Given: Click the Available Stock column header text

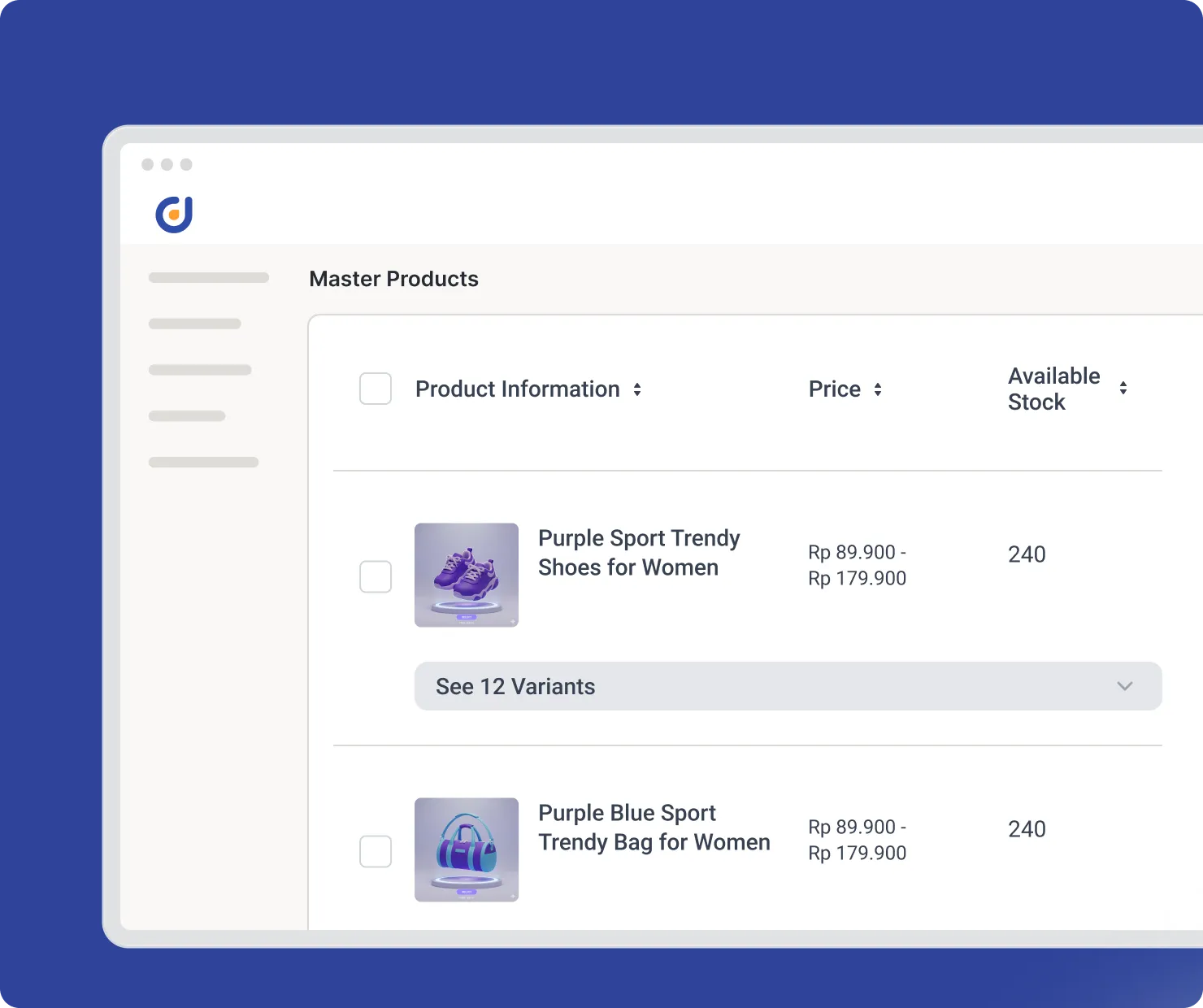Looking at the screenshot, I should click(1053, 389).
